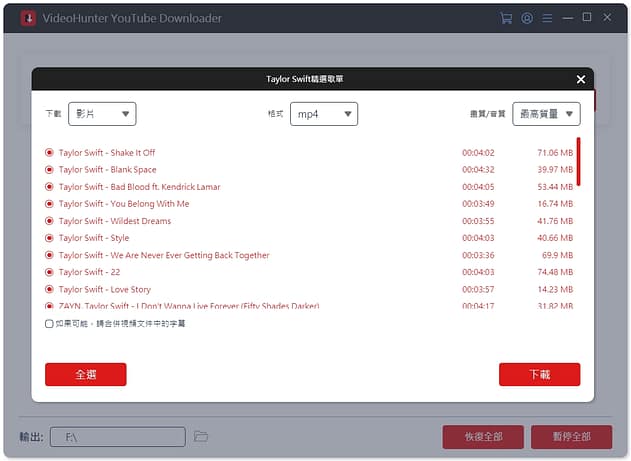Click file size 69.9 MB

tap(557, 255)
